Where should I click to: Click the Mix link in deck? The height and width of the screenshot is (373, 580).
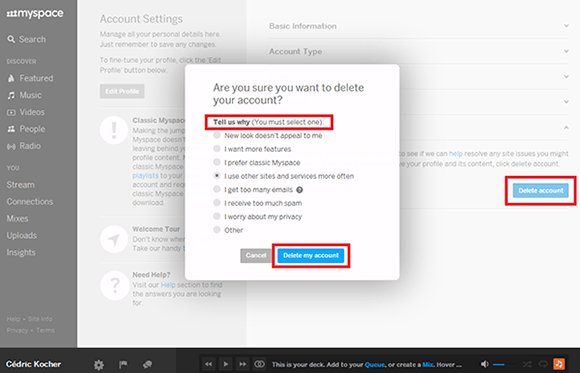point(427,365)
